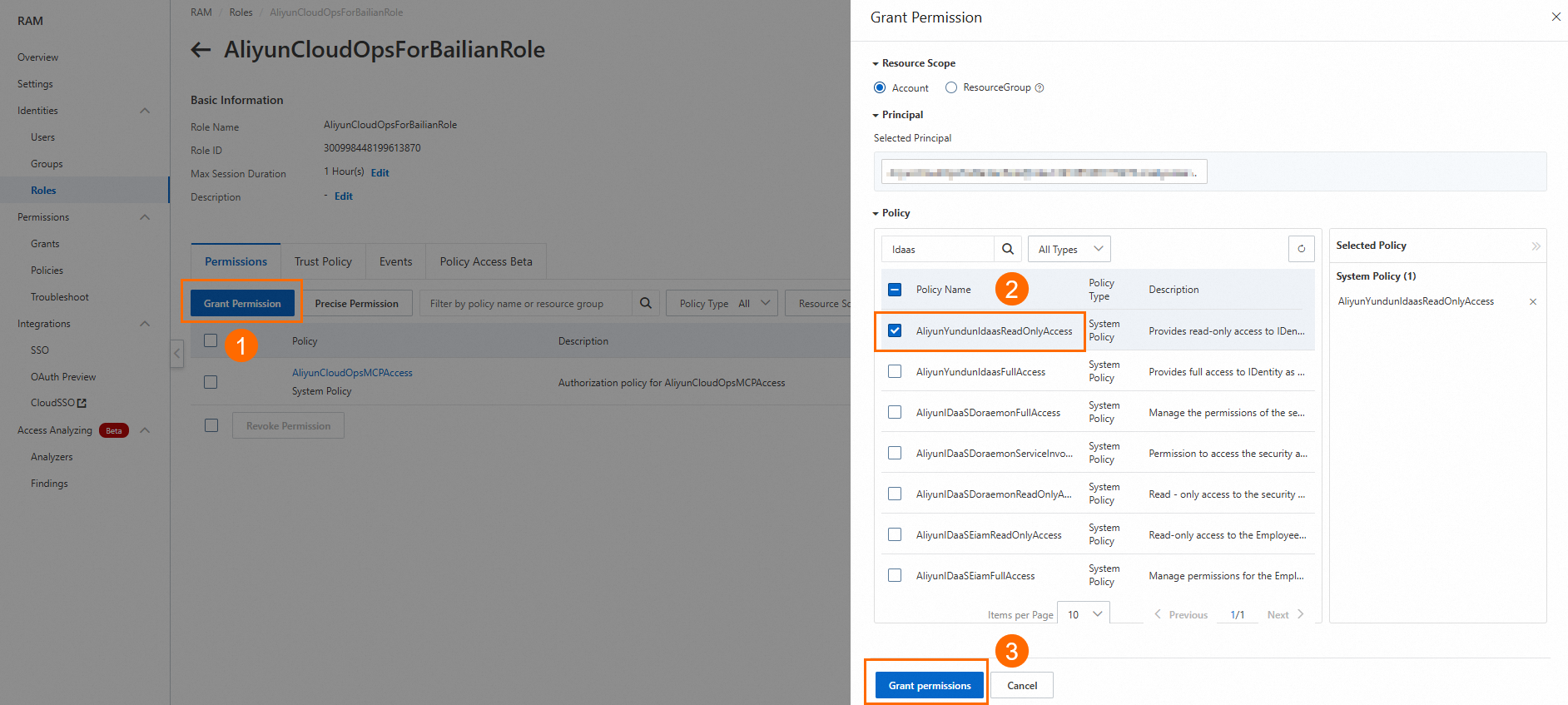
Task: Check AliyunYundunIdaasFullAccess policy
Action: point(895,371)
